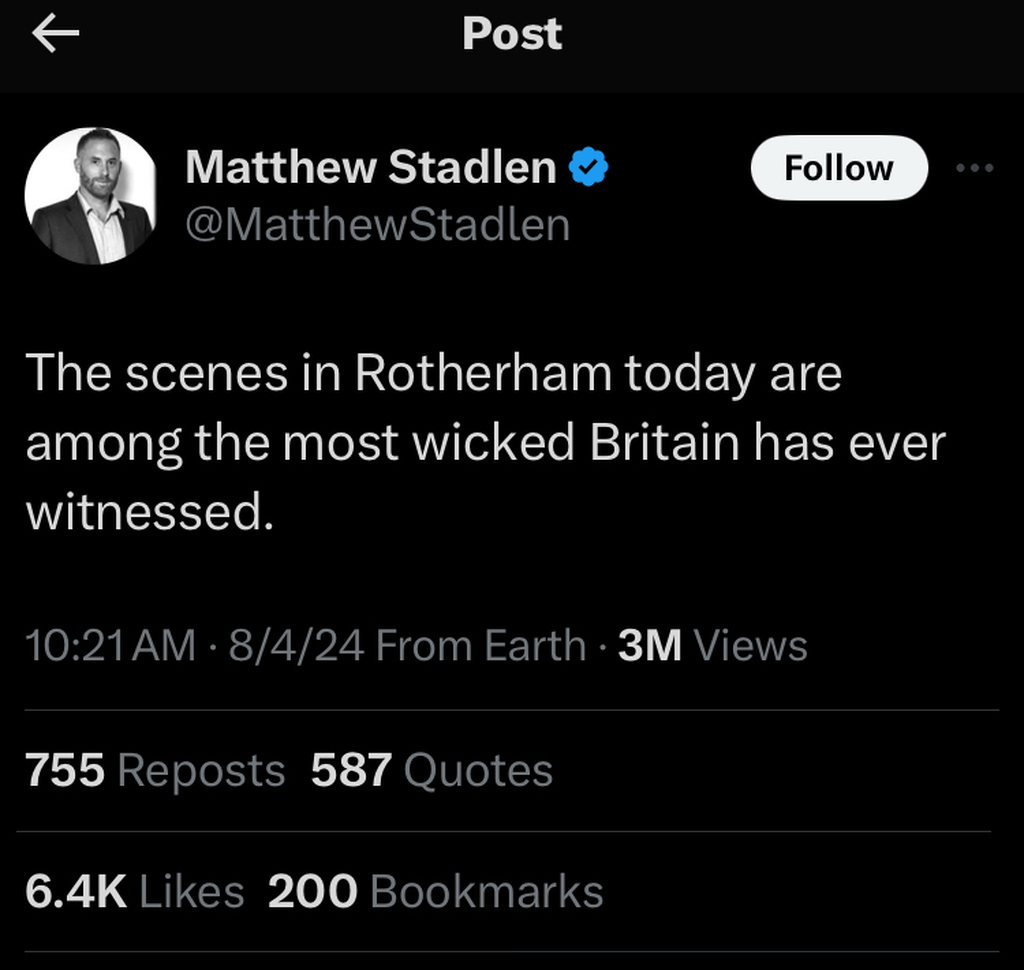Tap the Post header title
This screenshot has height=970, width=1024.
click(x=512, y=35)
